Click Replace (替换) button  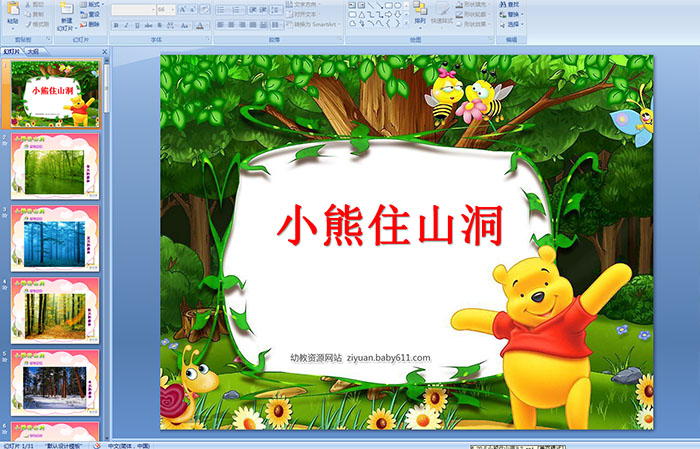click(512, 14)
